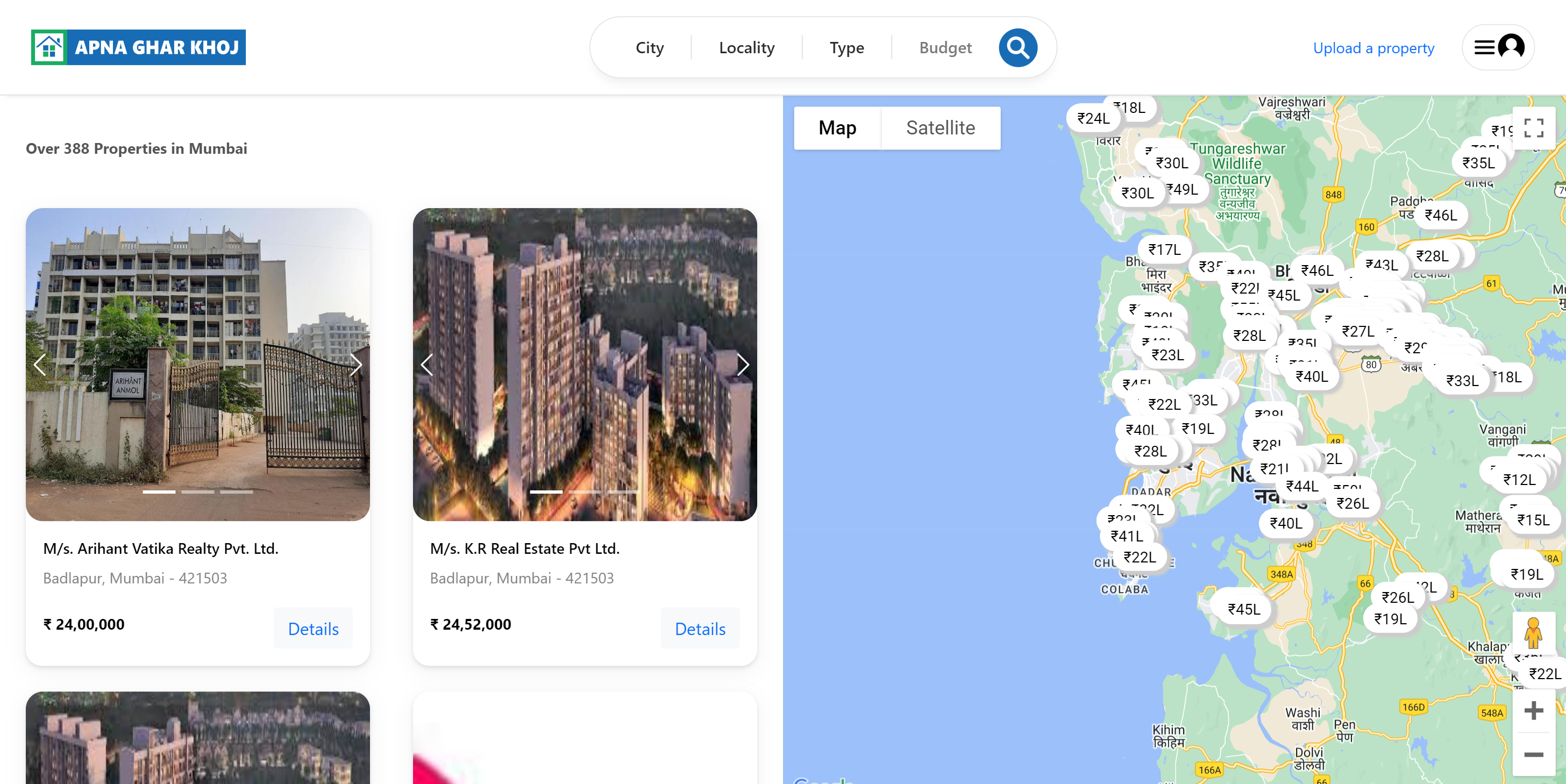
Task: Click M/s. K.R Real Estate Pvt Ltd. title
Action: pyautogui.click(x=525, y=548)
